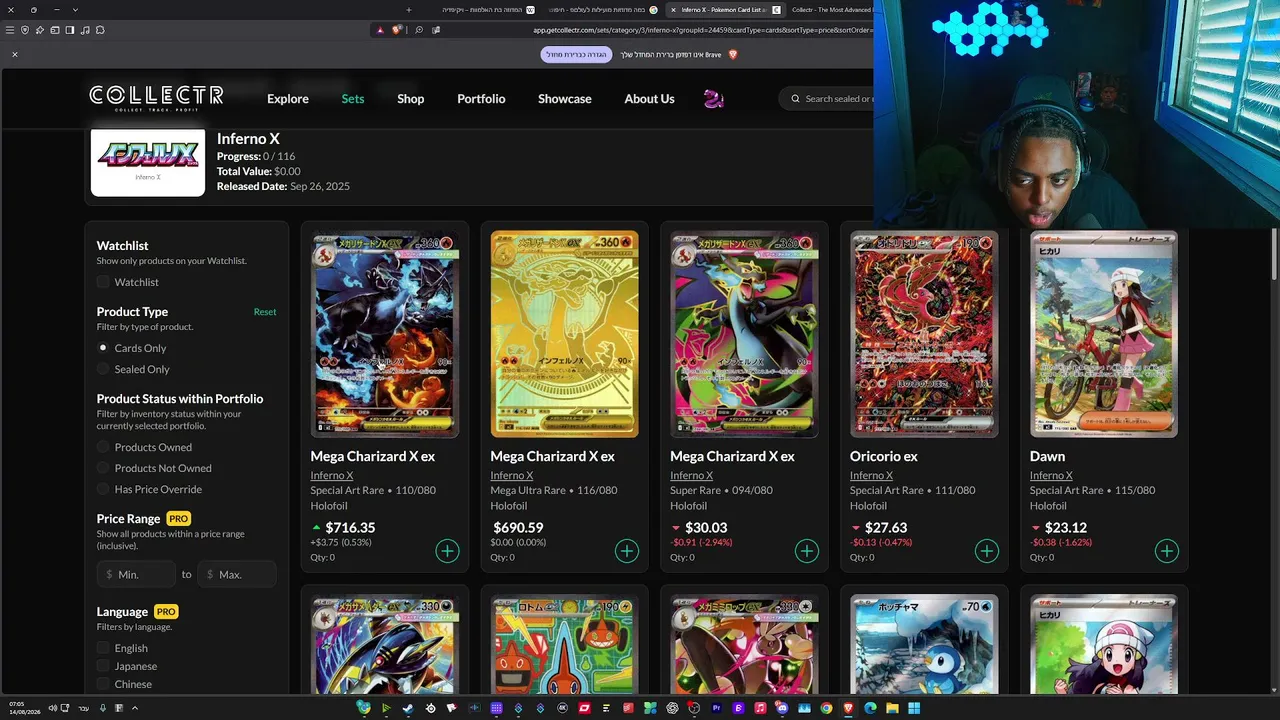Image resolution: width=1280 pixels, height=720 pixels.
Task: Add Dawn 115/080 card to portfolio
Action: [1167, 551]
